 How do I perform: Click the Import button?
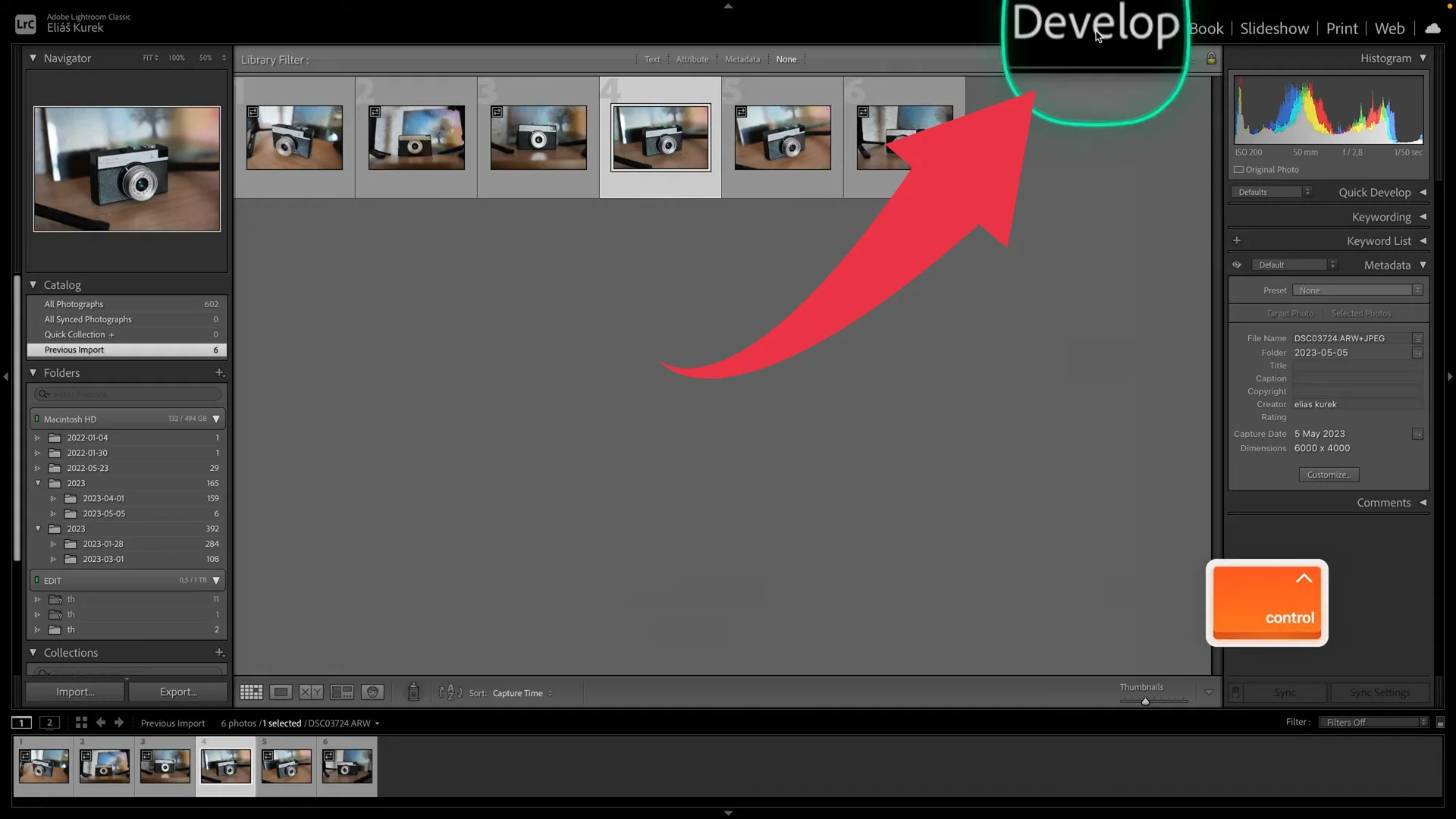(74, 691)
